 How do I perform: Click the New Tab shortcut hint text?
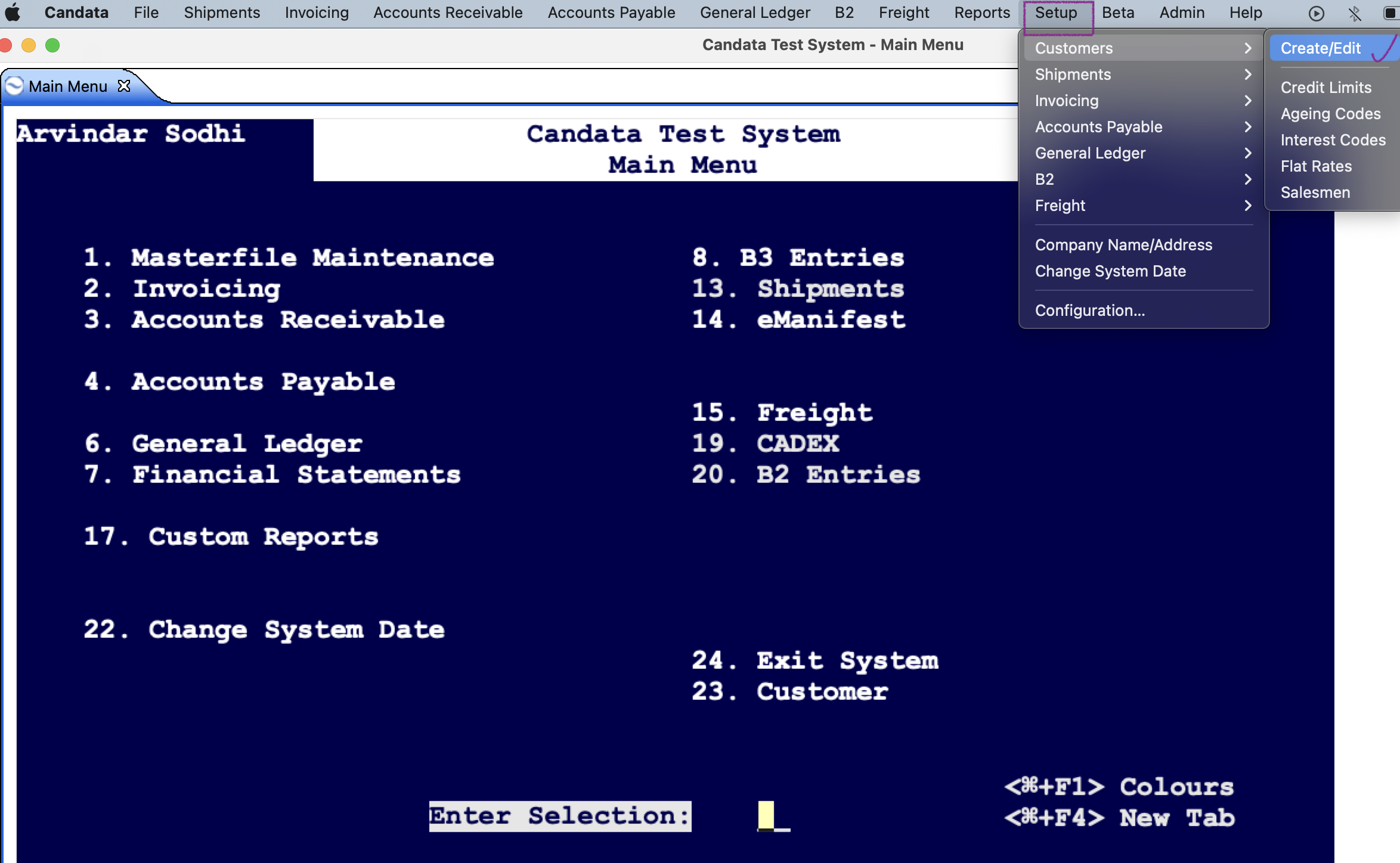pos(1119,818)
